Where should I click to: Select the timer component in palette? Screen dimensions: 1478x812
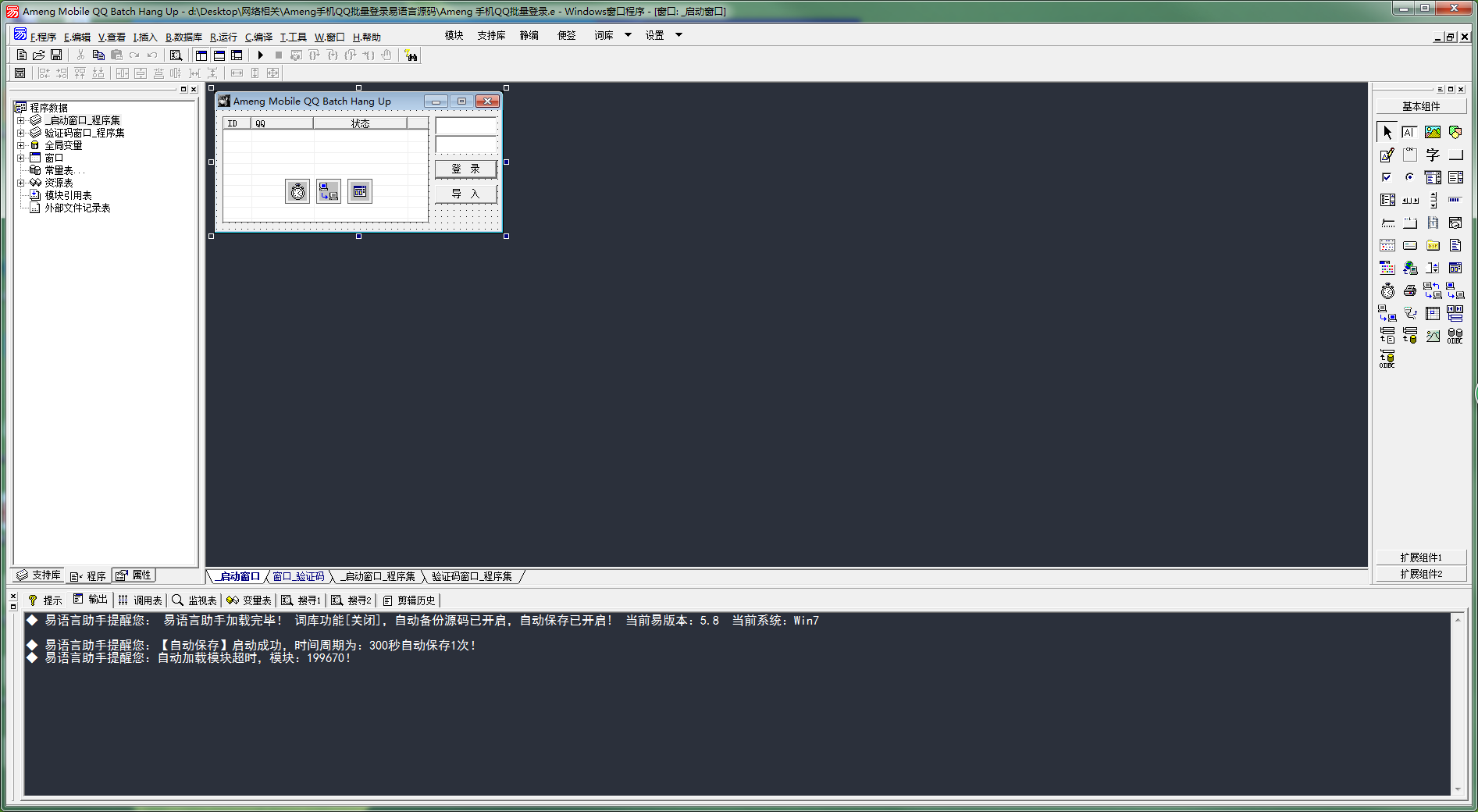point(1387,291)
